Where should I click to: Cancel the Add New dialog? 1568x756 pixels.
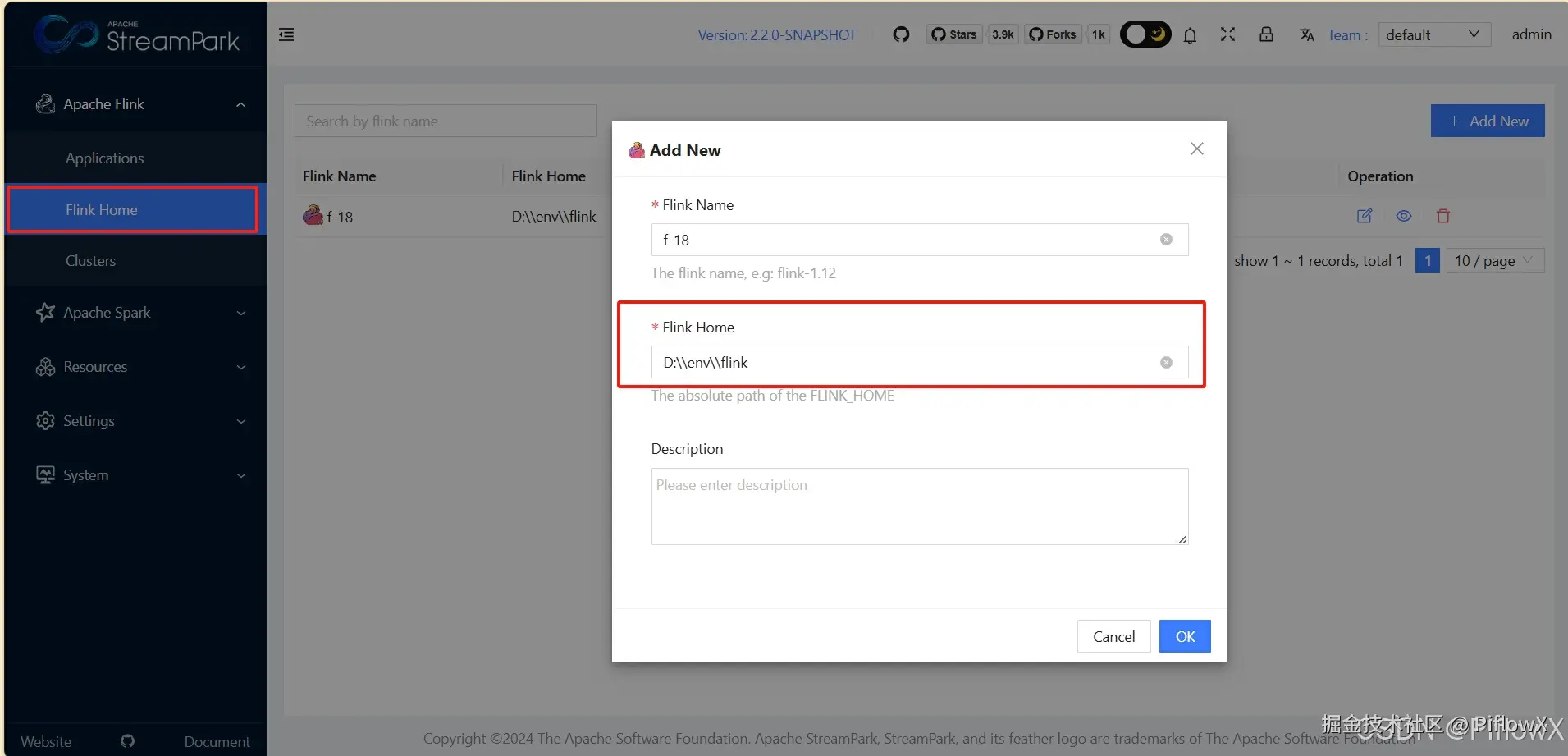coord(1113,636)
